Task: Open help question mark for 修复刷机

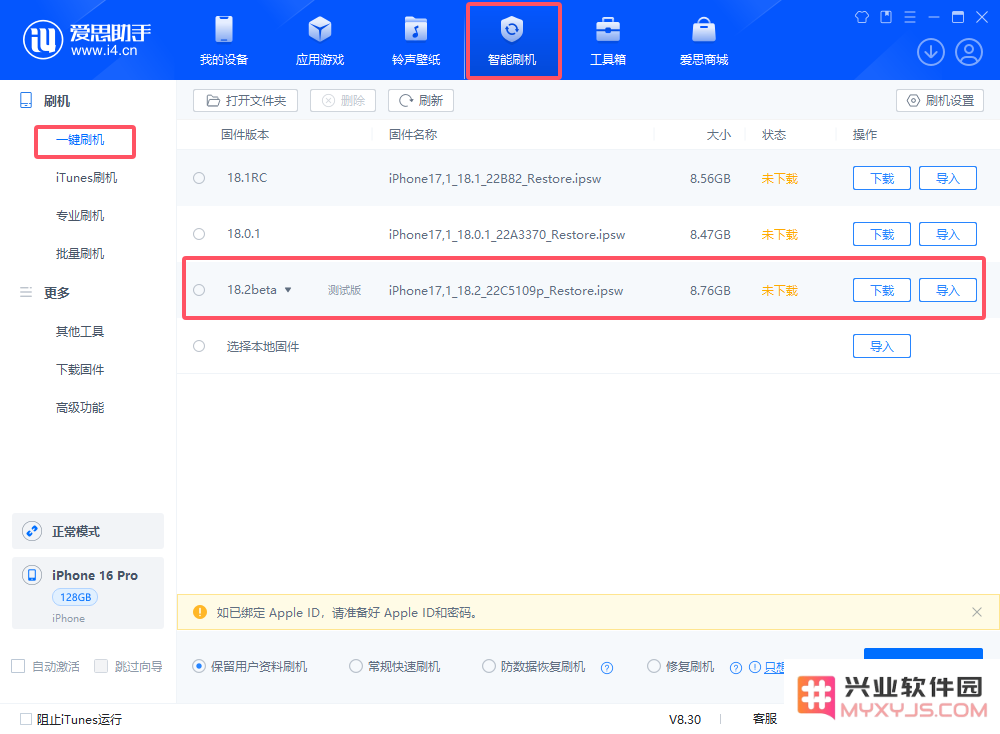Action: [x=736, y=668]
